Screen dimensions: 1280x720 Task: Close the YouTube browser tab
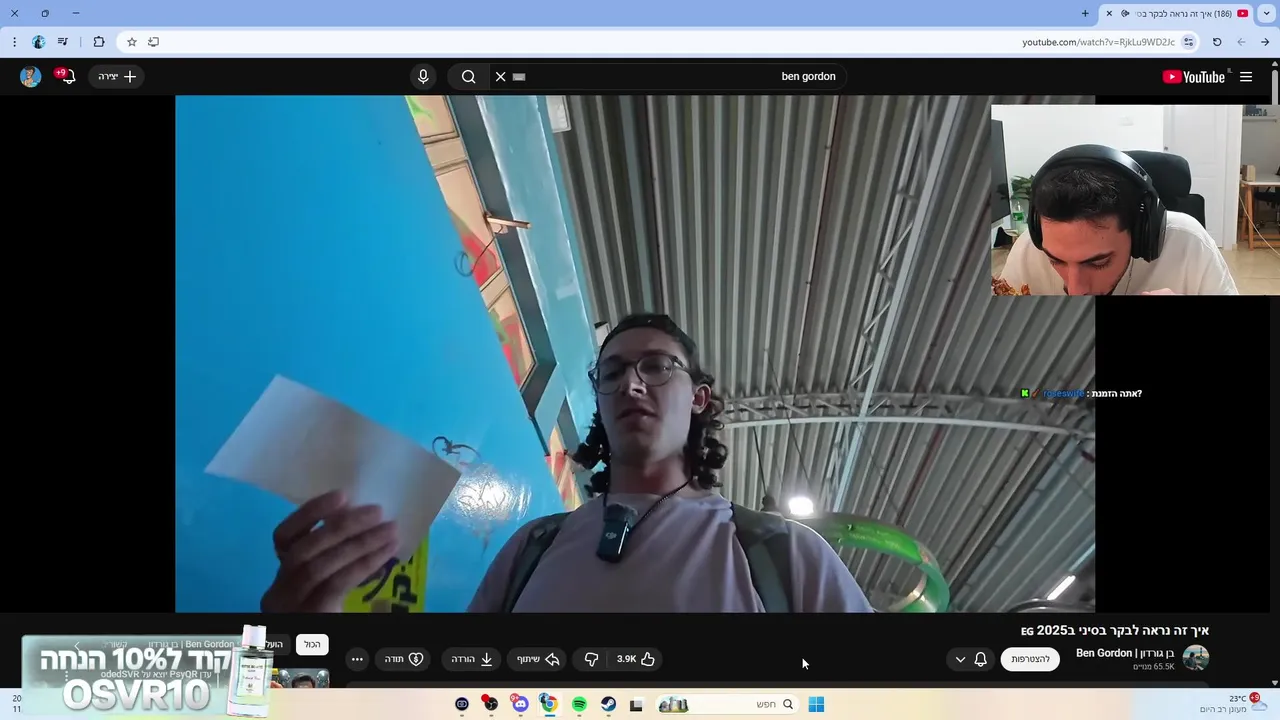pos(1108,13)
